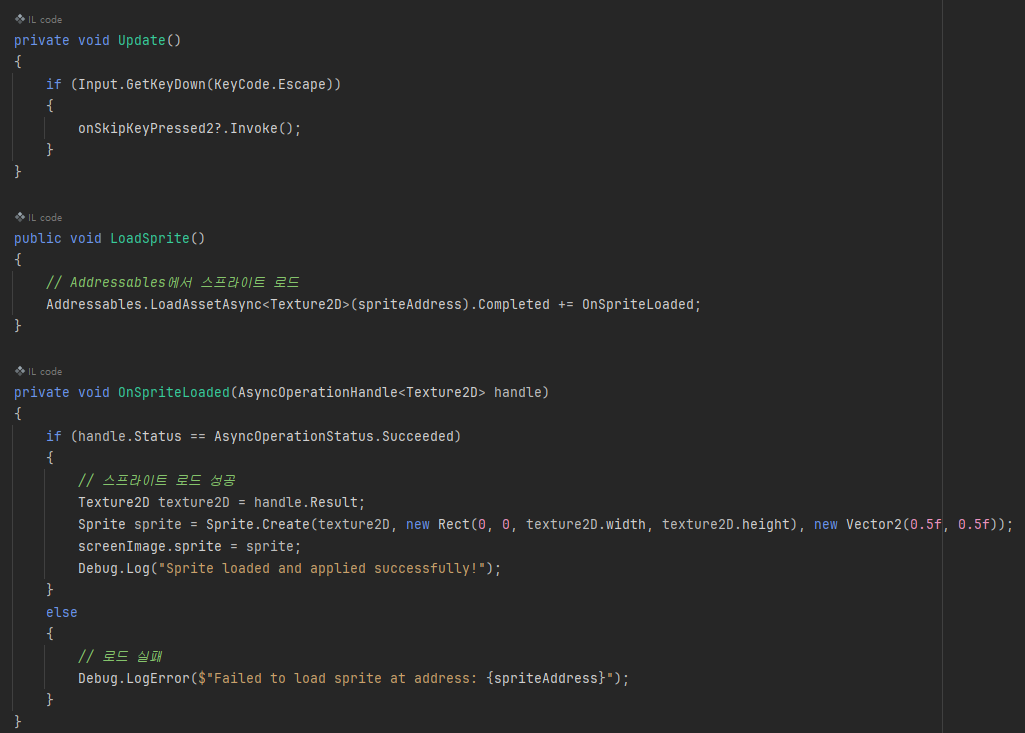Click OnSpriteLoaded in the private void declaration
1025x733 pixels.
[x=173, y=392]
